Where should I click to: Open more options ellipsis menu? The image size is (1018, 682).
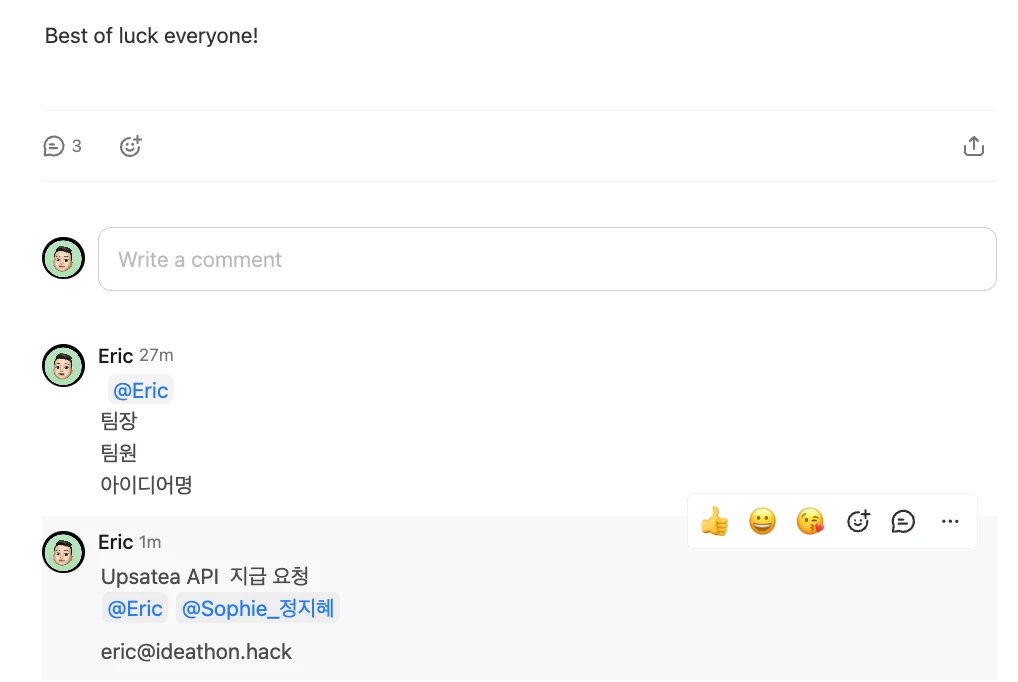(950, 521)
